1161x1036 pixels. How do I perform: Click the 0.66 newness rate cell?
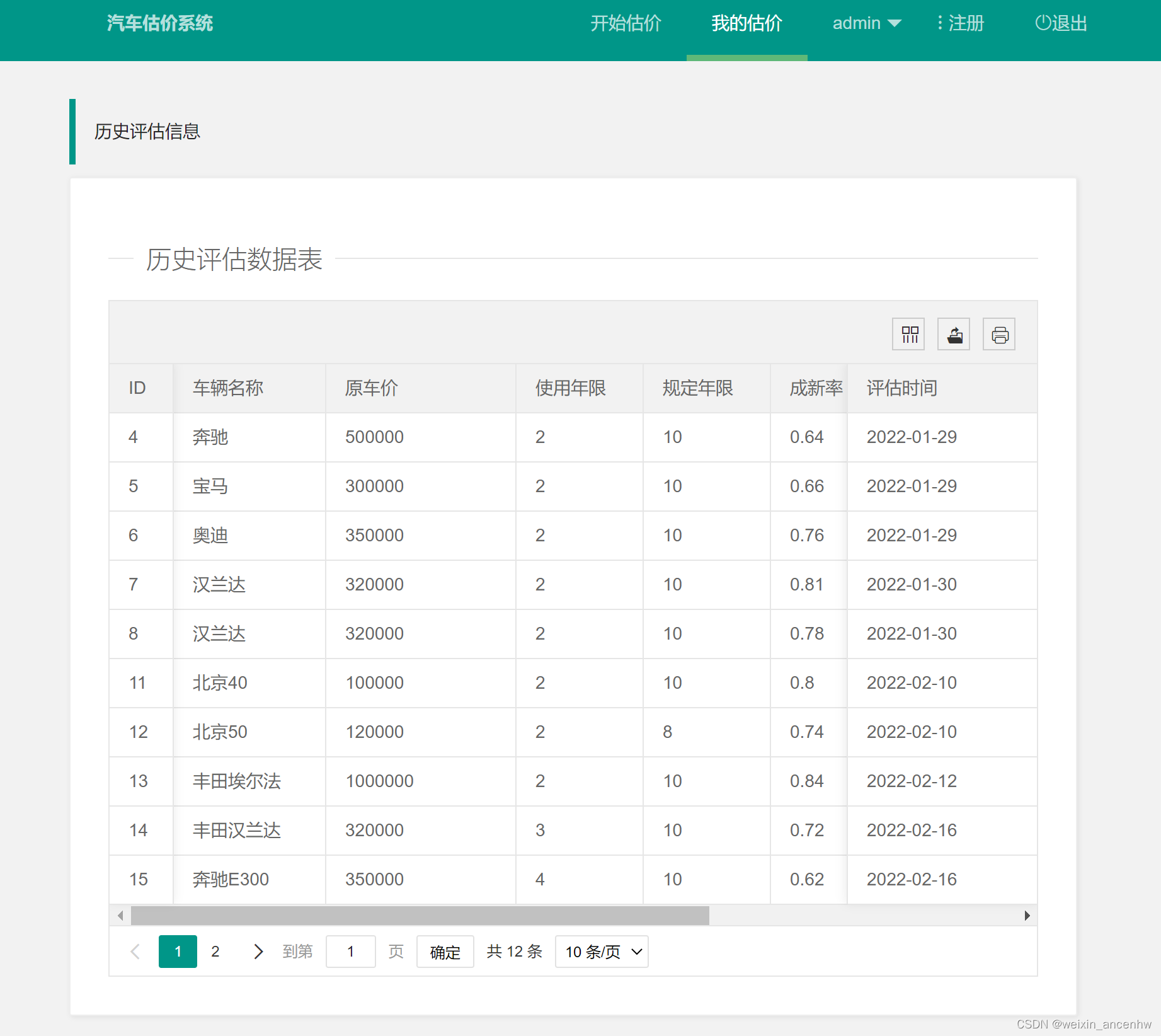tap(809, 486)
